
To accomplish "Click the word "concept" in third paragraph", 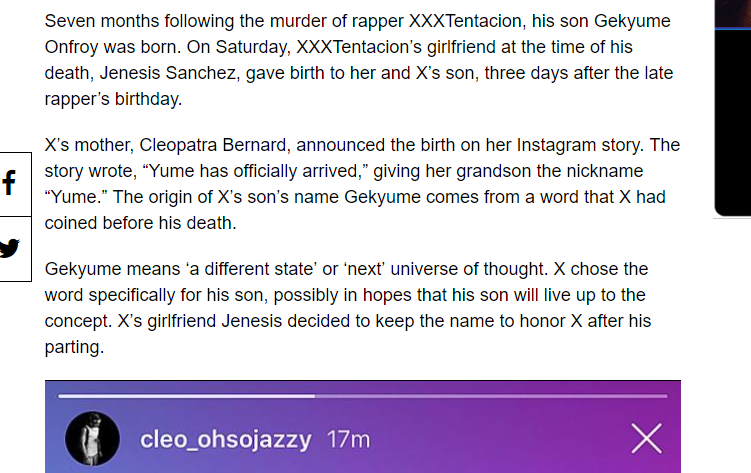I will point(78,320).
